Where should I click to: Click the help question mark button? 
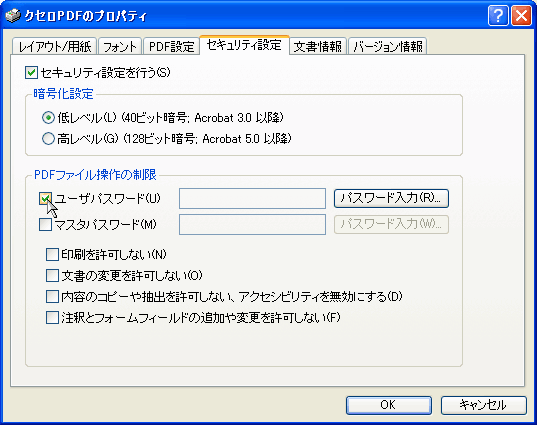[498, 16]
